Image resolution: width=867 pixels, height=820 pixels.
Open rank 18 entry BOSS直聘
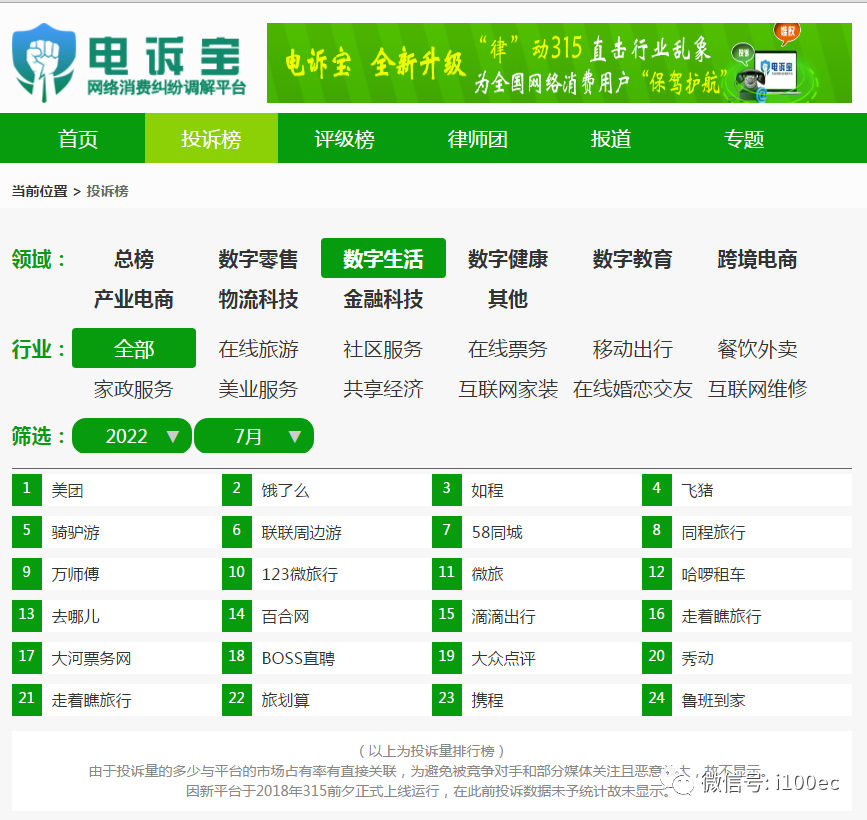click(x=298, y=659)
